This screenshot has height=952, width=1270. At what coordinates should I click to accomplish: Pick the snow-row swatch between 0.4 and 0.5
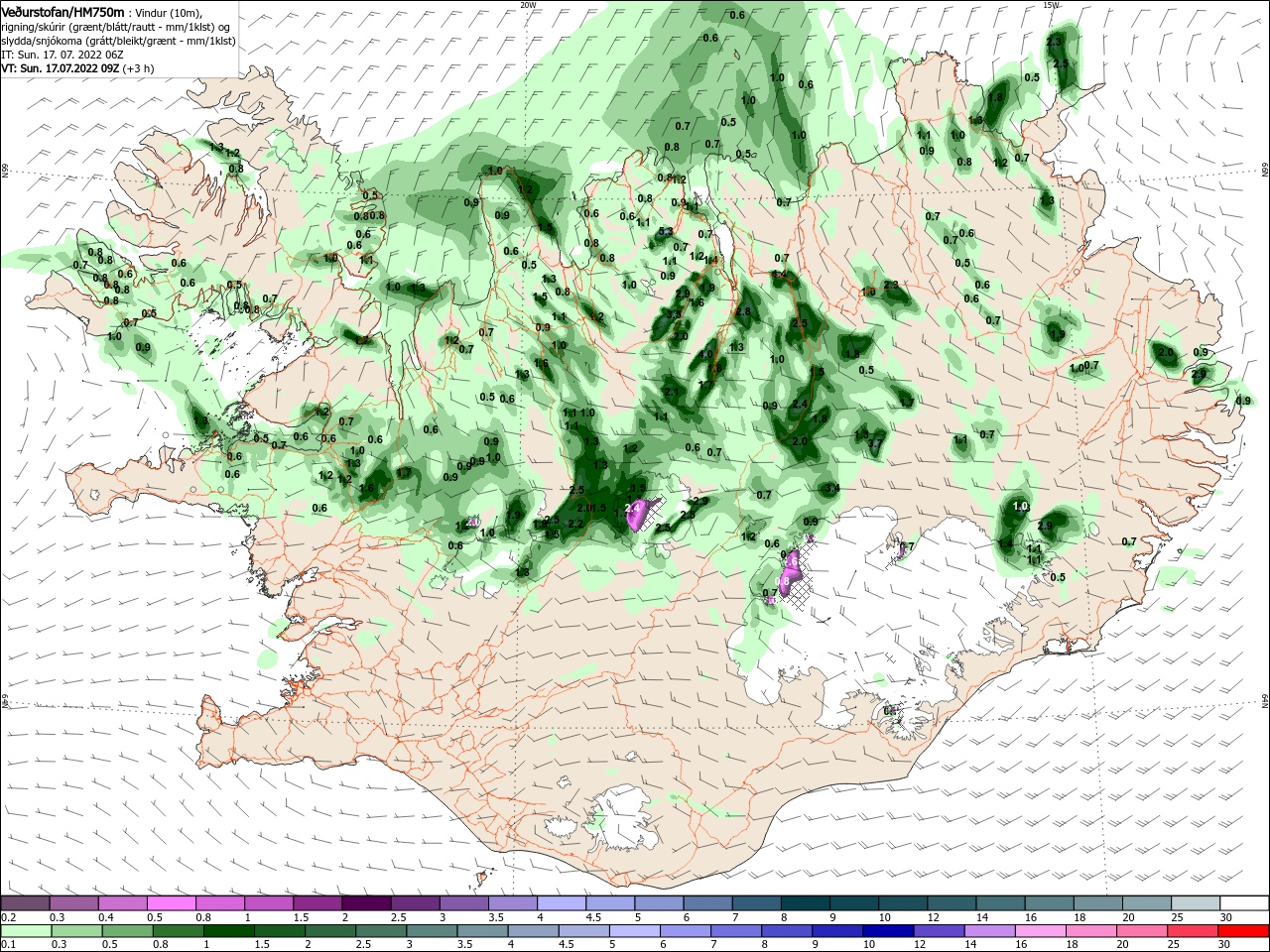(123, 903)
